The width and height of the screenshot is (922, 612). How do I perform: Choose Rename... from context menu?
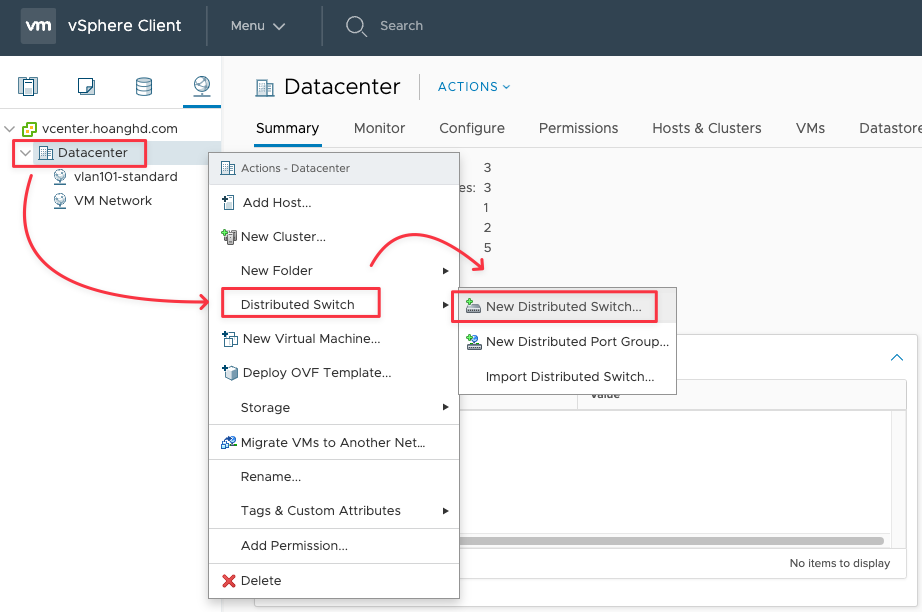[334, 477]
